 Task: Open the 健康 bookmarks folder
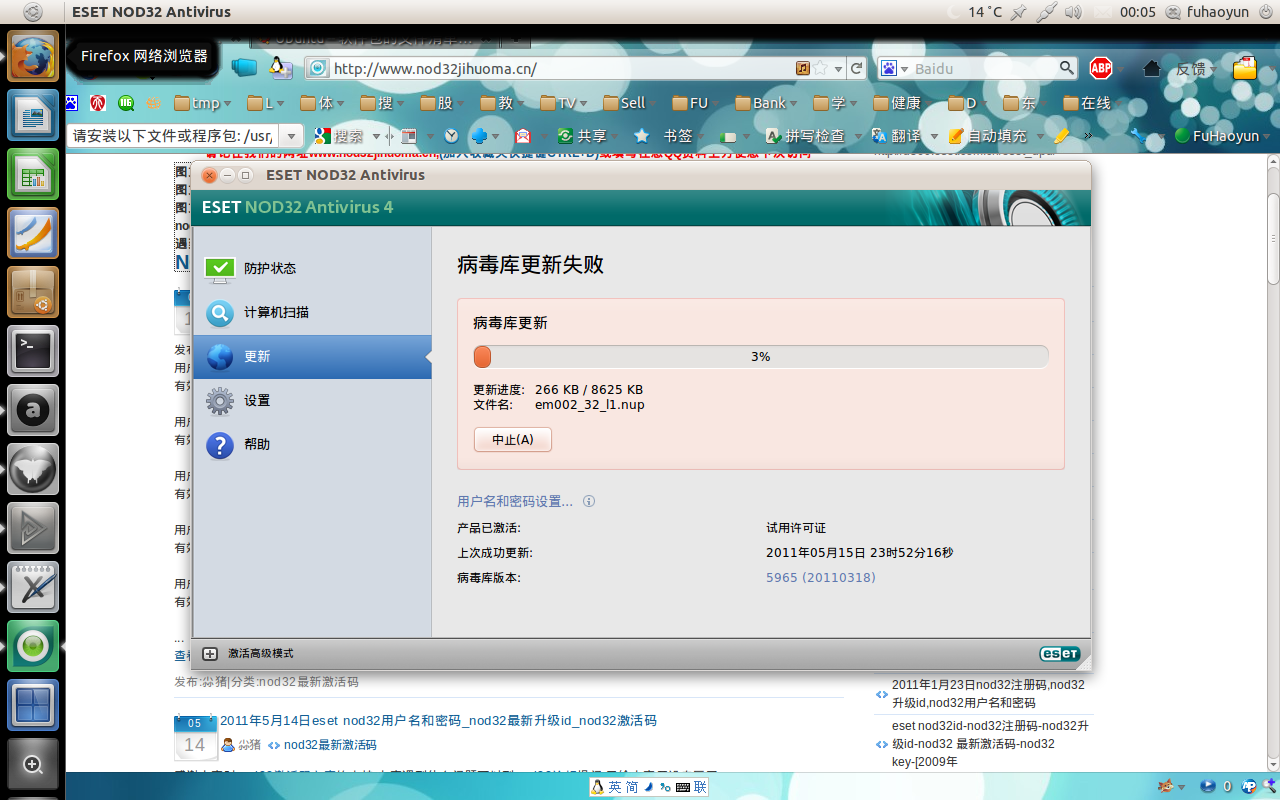[903, 103]
